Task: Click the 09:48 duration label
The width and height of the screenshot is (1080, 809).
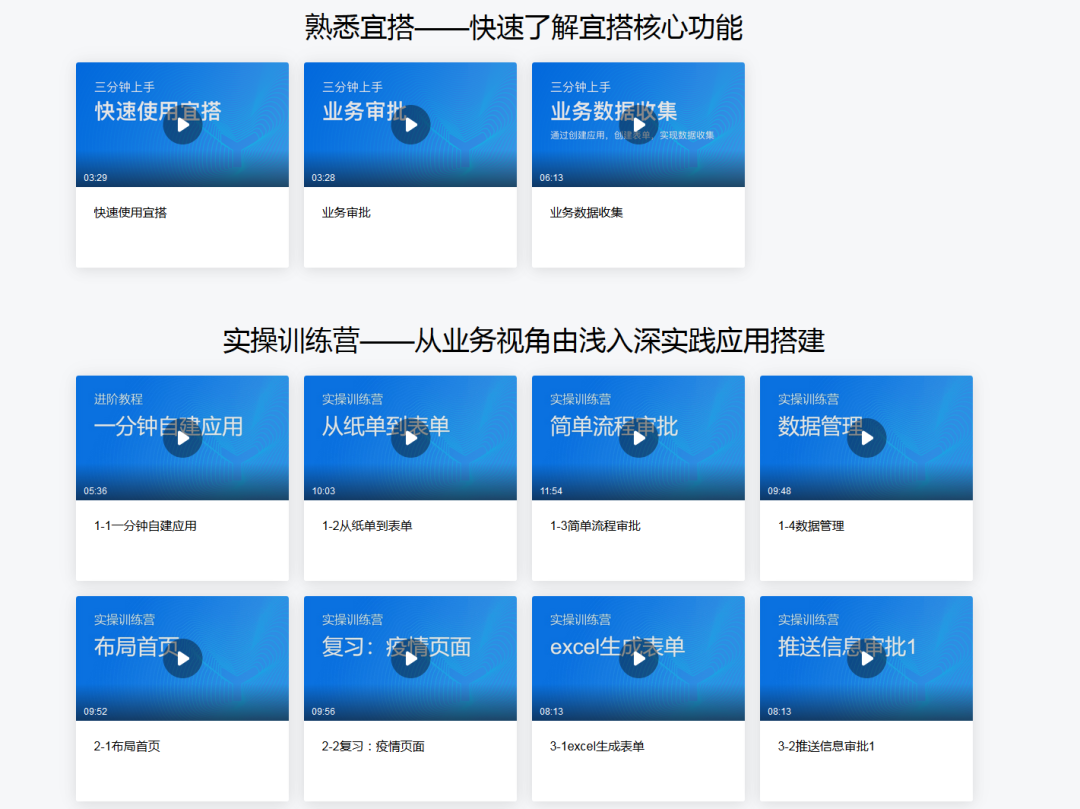Action: 779,491
